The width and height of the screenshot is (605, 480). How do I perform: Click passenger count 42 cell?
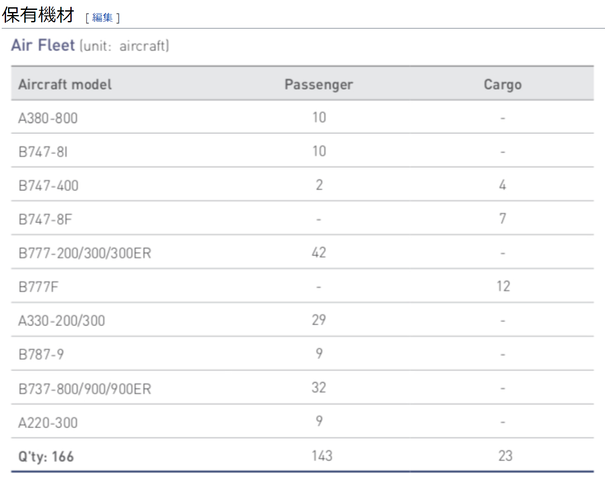pyautogui.click(x=319, y=252)
